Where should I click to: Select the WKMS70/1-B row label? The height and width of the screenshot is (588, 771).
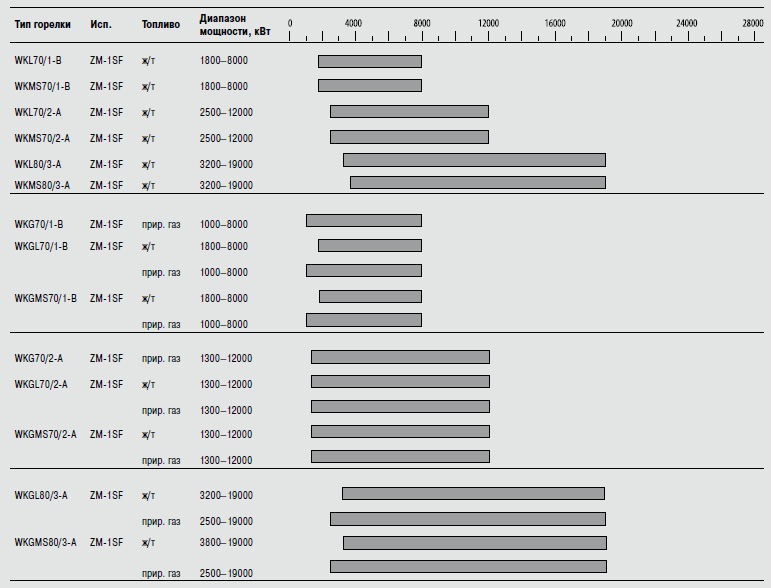pyautogui.click(x=41, y=86)
